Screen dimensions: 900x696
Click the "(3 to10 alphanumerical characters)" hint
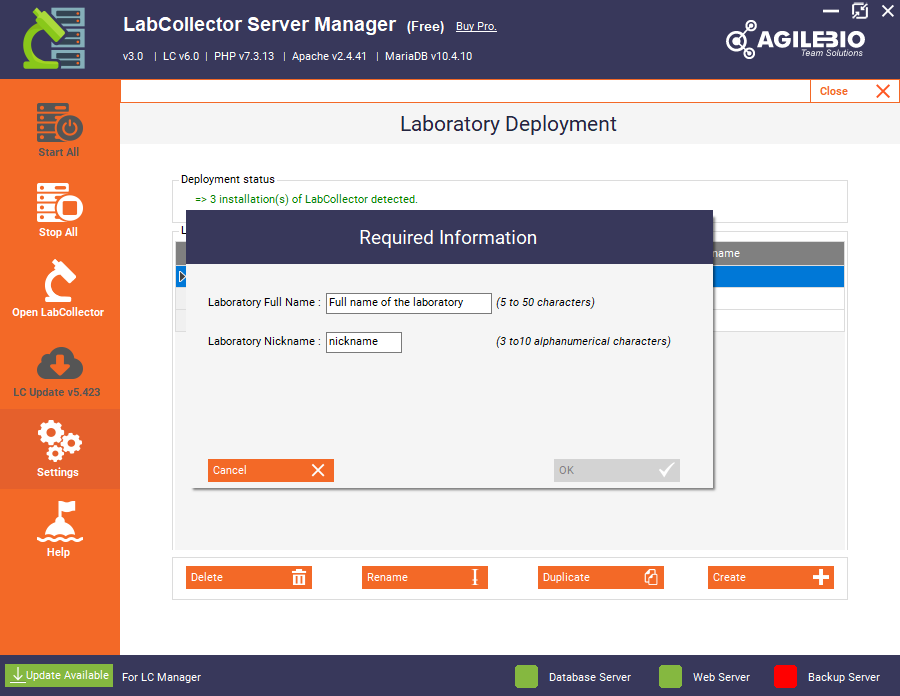[x=583, y=341]
